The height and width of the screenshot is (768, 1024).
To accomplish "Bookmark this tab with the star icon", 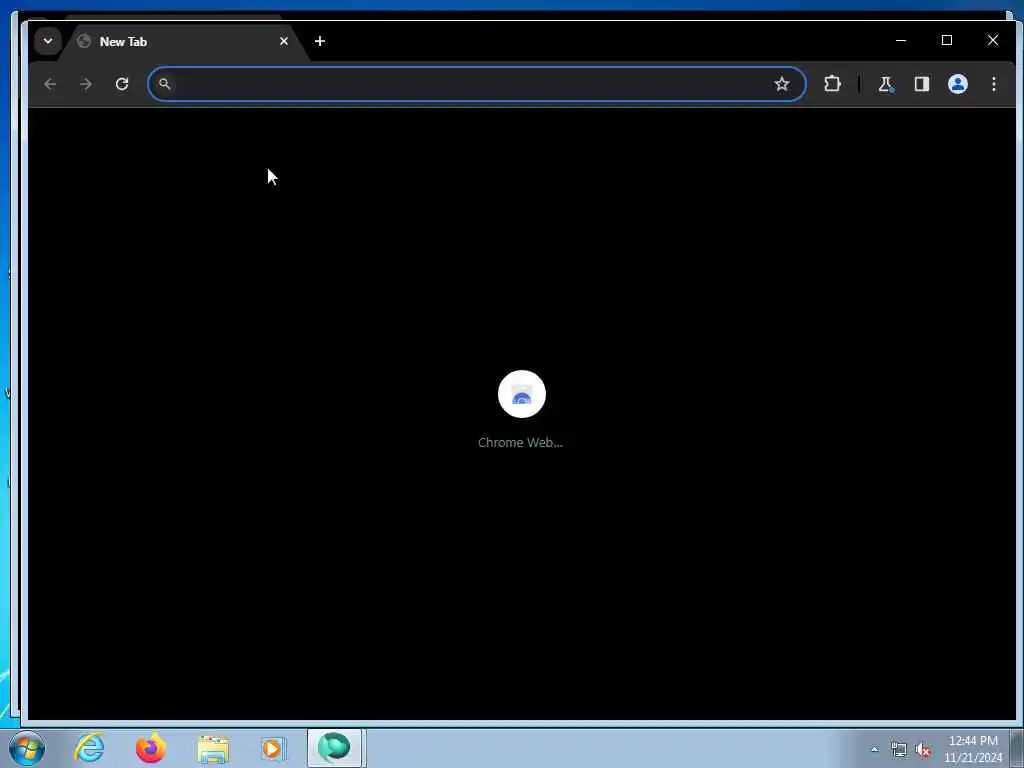I will click(x=782, y=84).
